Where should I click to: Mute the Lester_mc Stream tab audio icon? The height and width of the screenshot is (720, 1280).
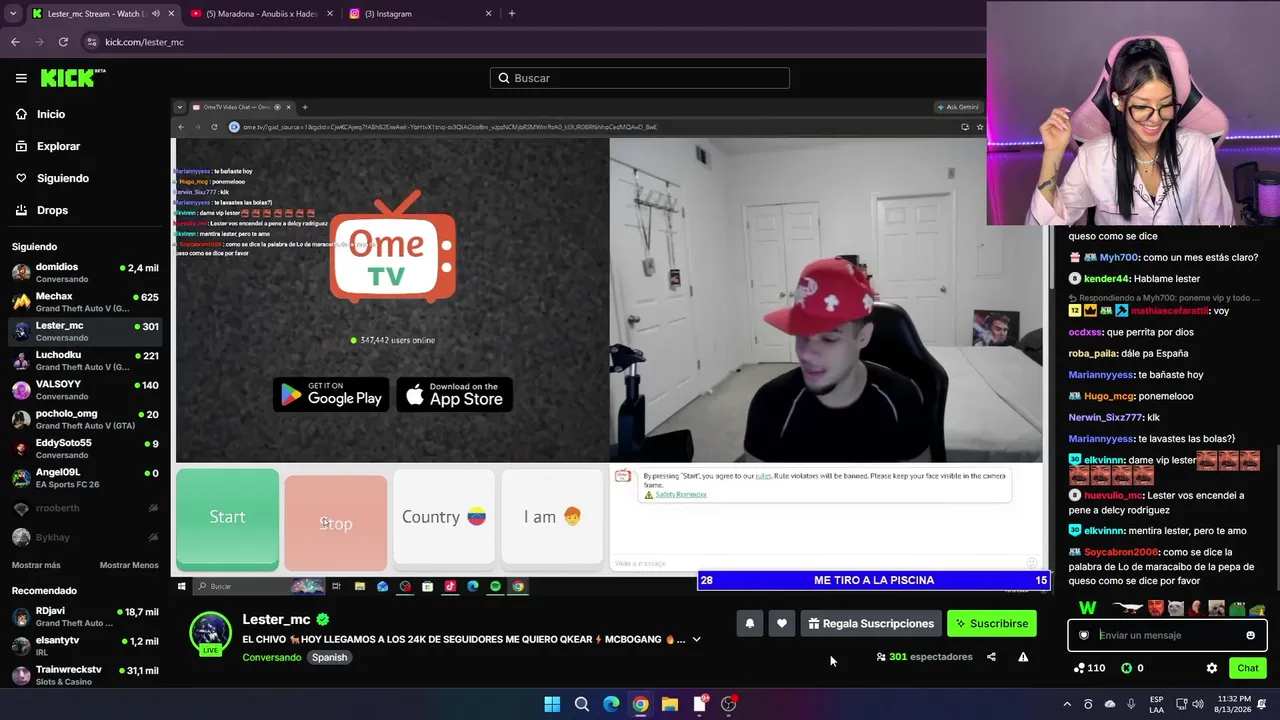pos(155,14)
